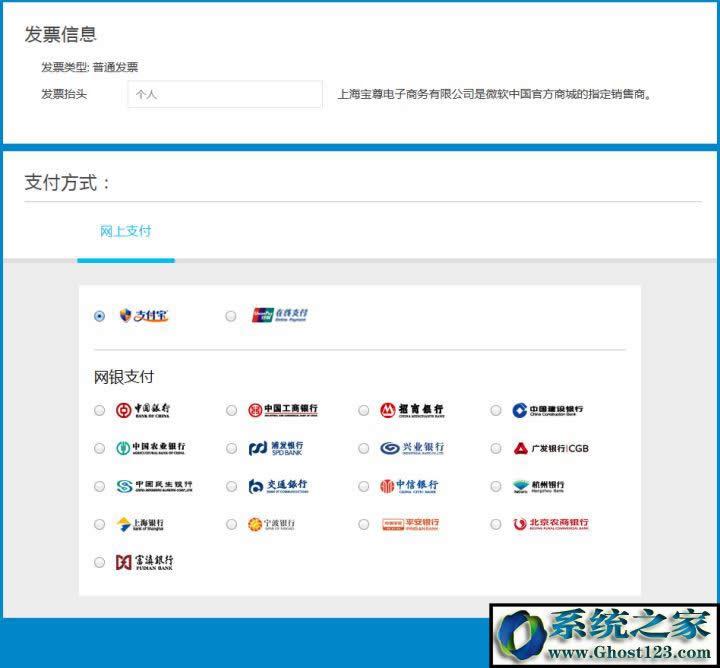Click the invoice title (发票抬头) input field
Viewport: 720px width, 668px height.
pyautogui.click(x=225, y=94)
